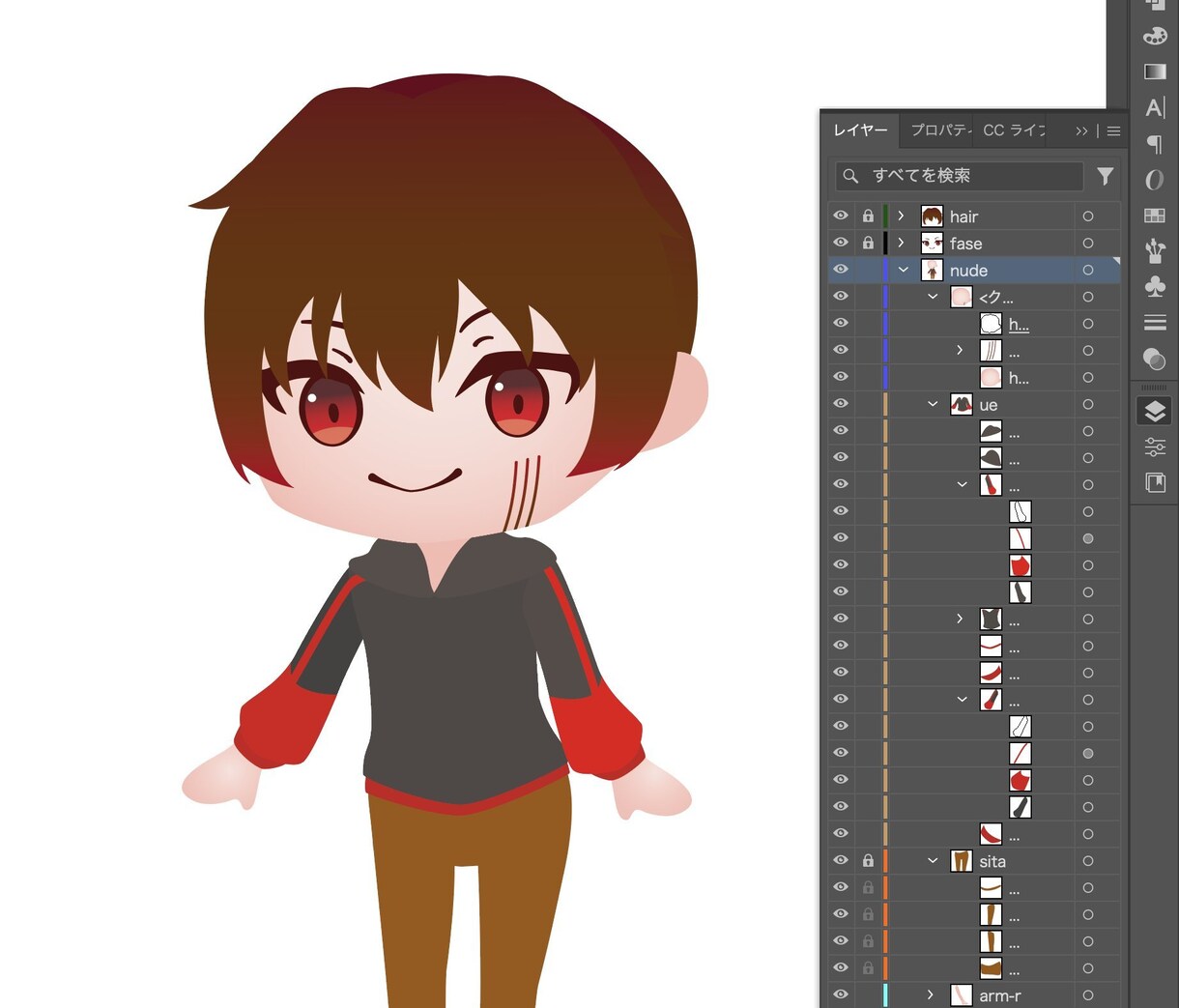Toggle visibility of the nude layer
This screenshot has height=1008, width=1179.
pyautogui.click(x=841, y=269)
